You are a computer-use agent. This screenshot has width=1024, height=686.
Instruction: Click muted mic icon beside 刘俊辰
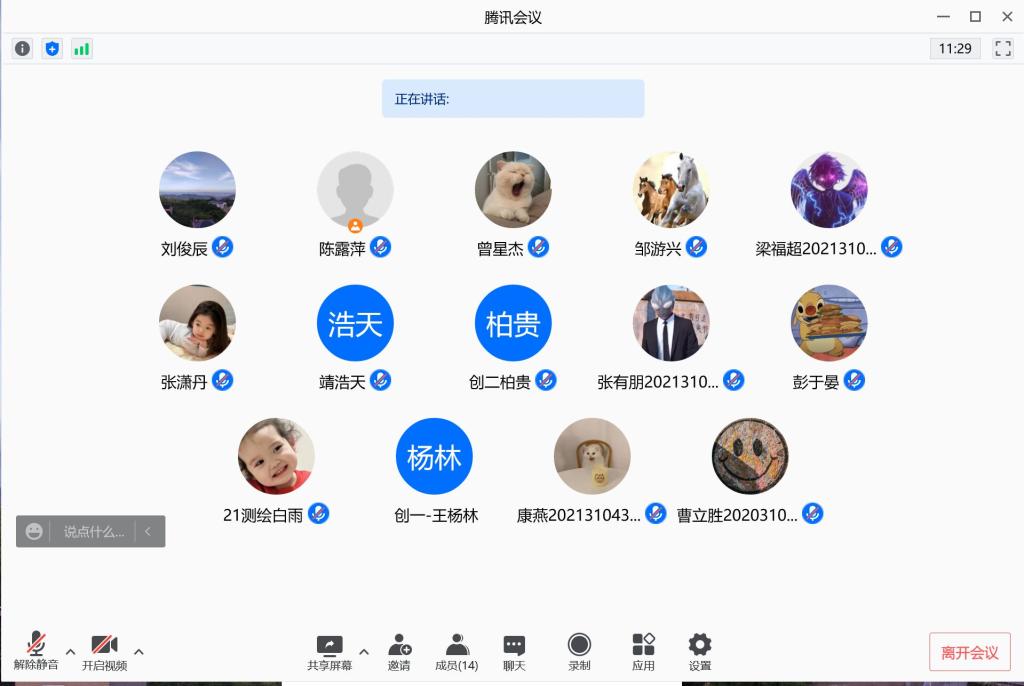coord(223,247)
